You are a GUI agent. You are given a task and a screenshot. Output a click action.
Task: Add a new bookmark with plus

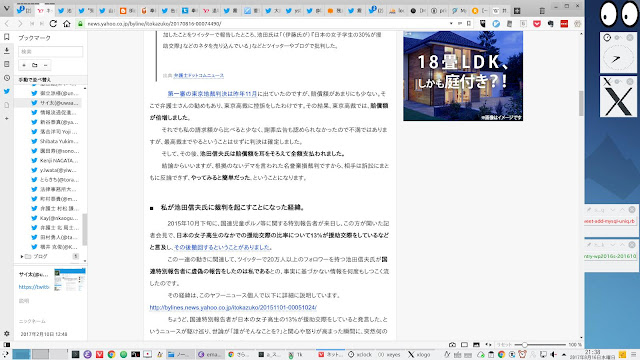tap(24, 65)
